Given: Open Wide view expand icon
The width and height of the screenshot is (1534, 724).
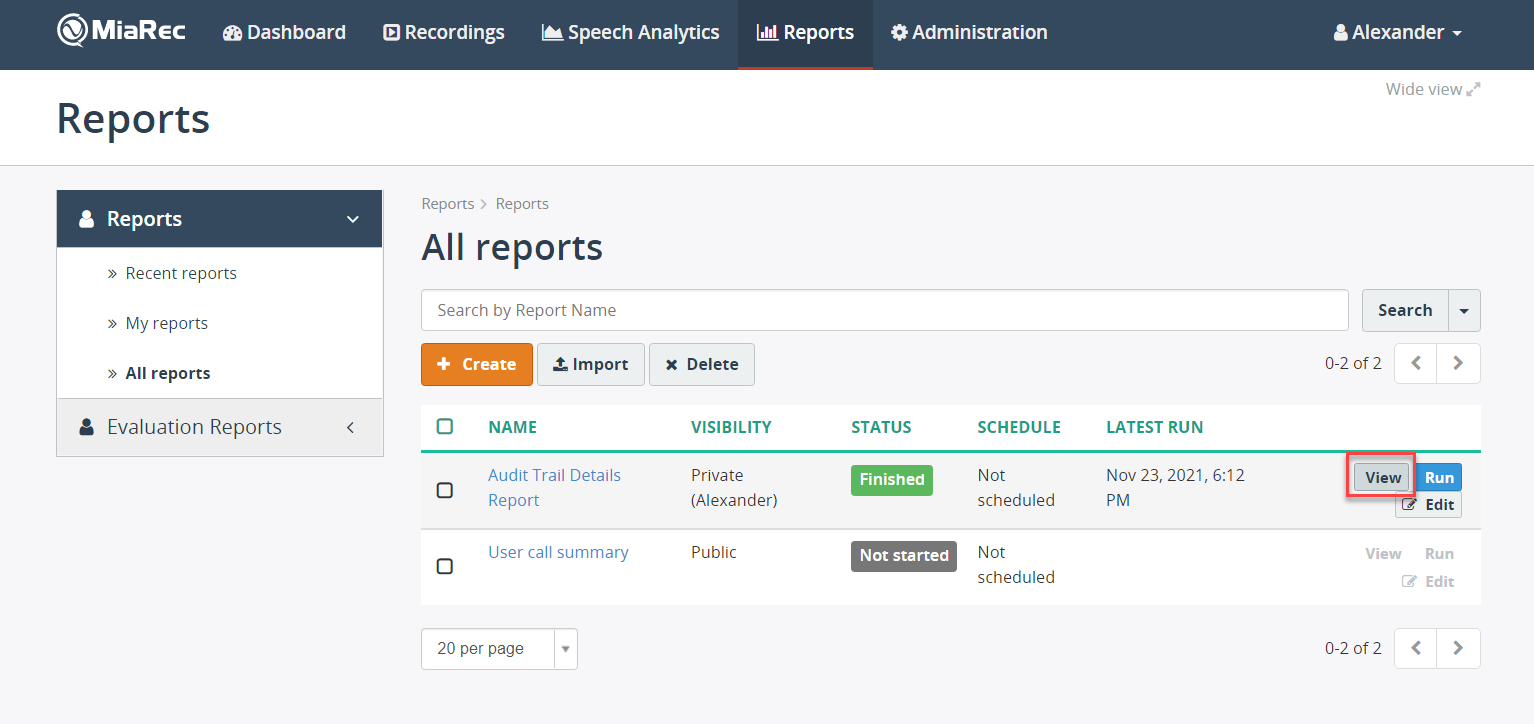Looking at the screenshot, I should tap(1473, 89).
